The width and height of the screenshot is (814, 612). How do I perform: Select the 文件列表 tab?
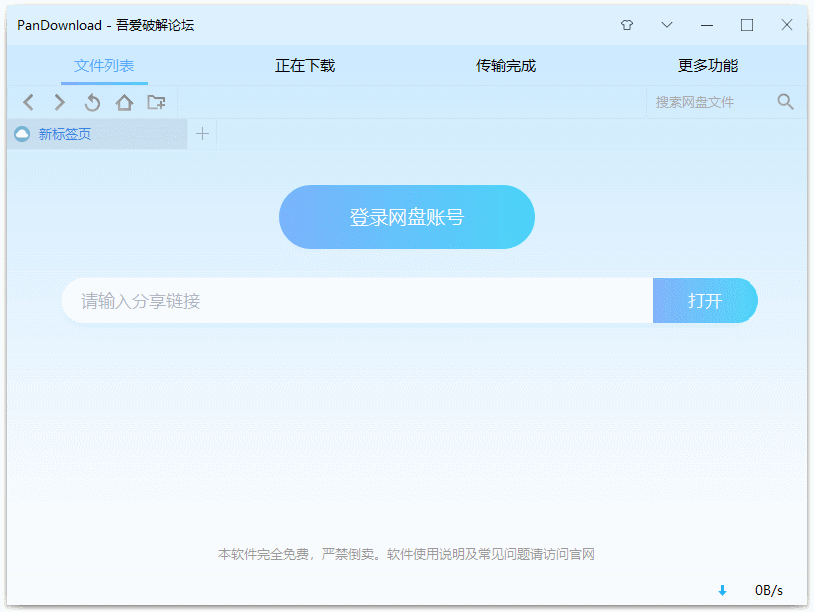coord(104,64)
